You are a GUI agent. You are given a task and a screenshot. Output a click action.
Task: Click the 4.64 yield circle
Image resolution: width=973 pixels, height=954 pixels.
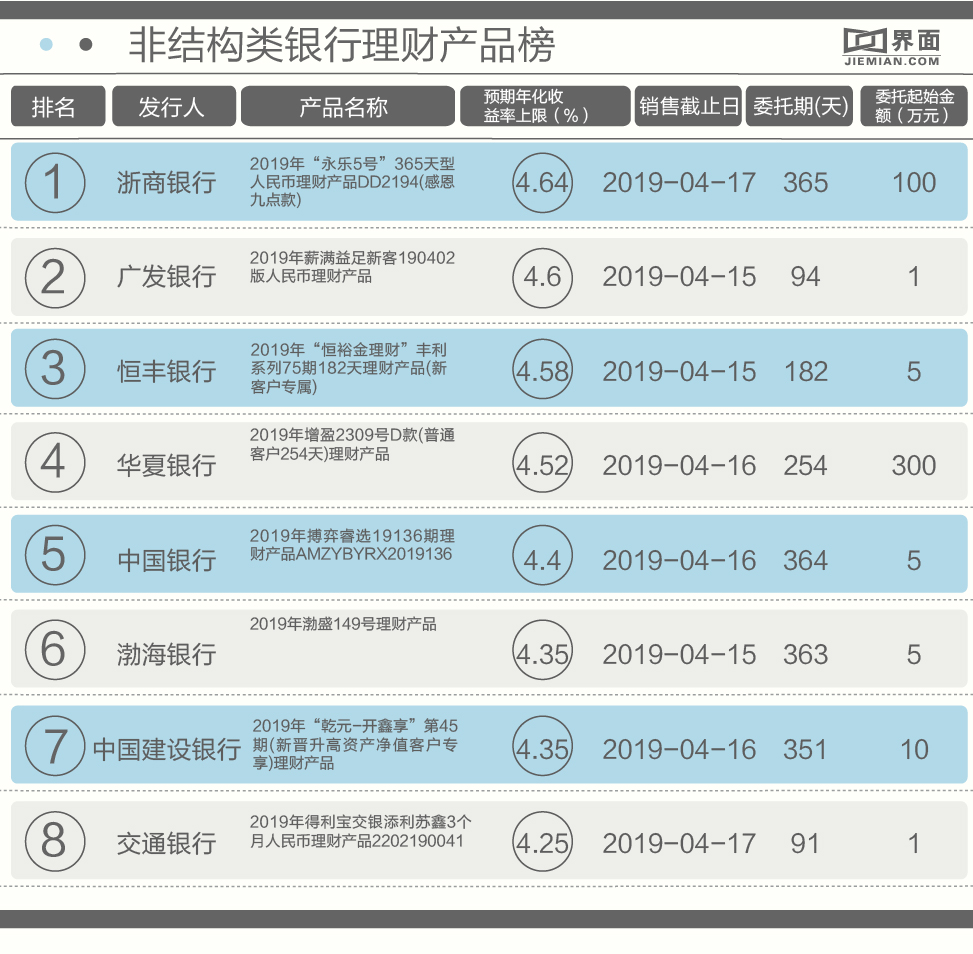[x=542, y=183]
